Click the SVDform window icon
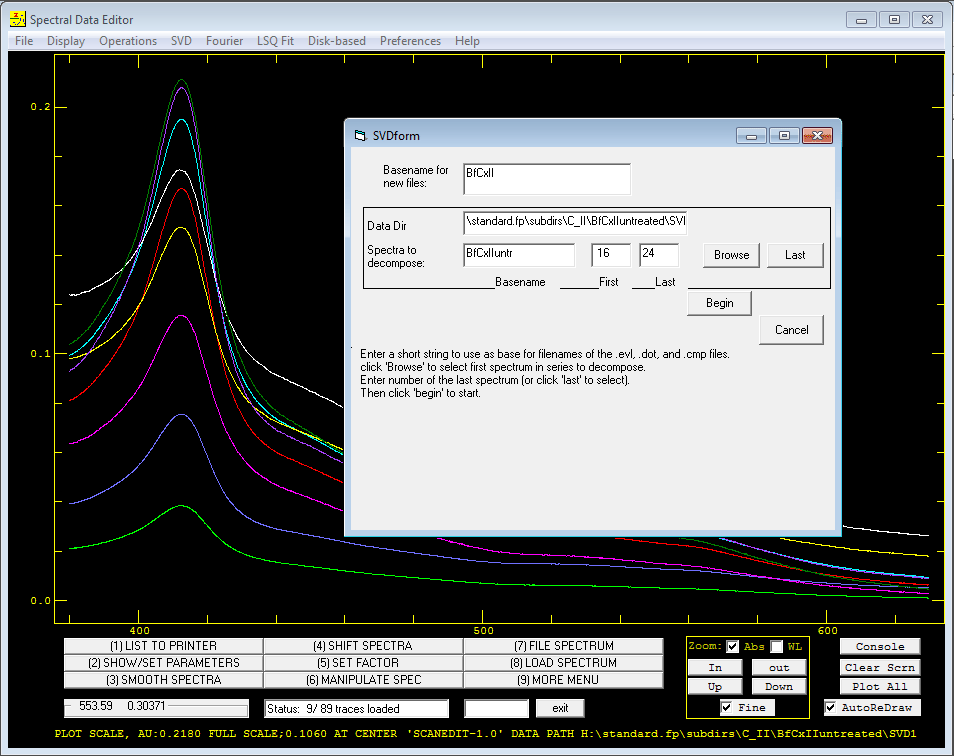 (x=360, y=136)
